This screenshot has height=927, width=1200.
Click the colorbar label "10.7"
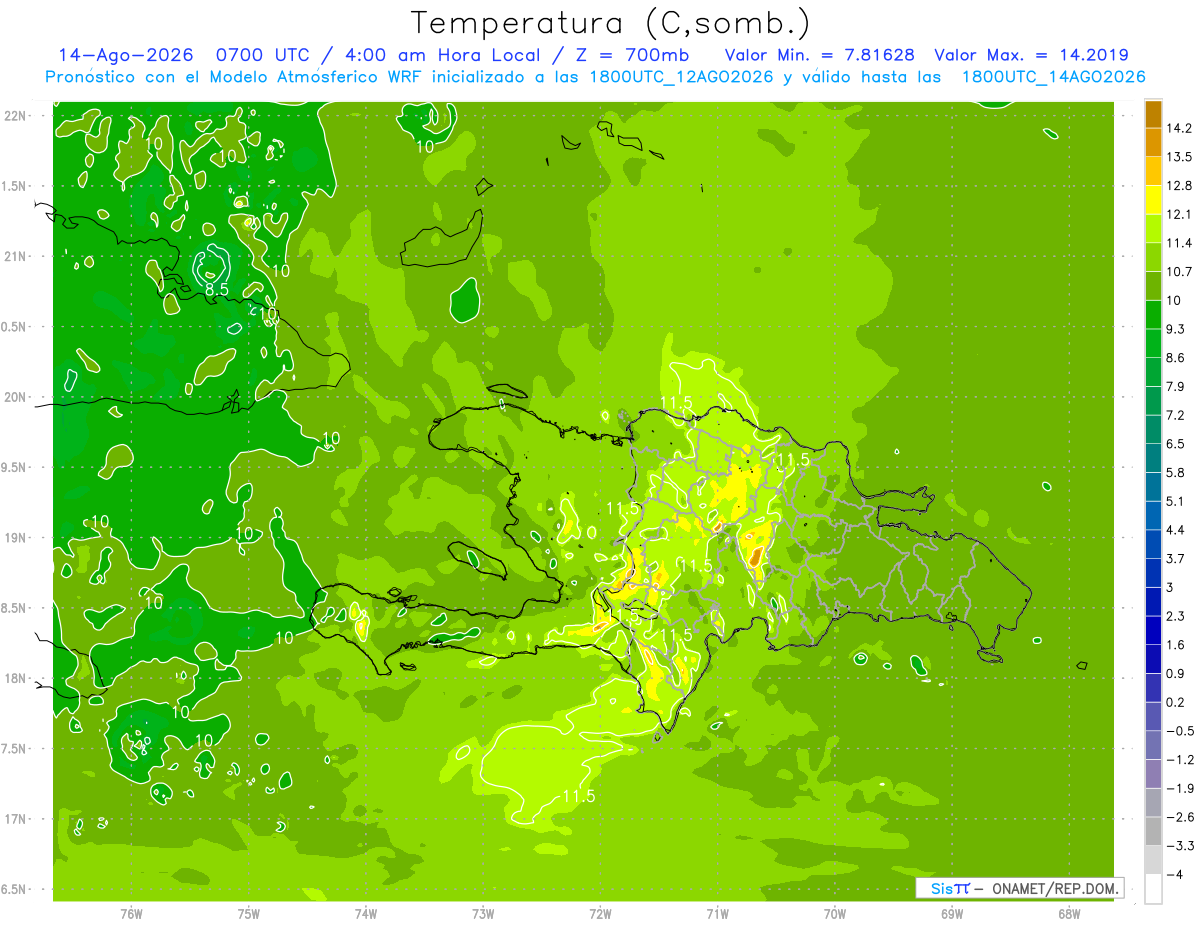[1178, 272]
